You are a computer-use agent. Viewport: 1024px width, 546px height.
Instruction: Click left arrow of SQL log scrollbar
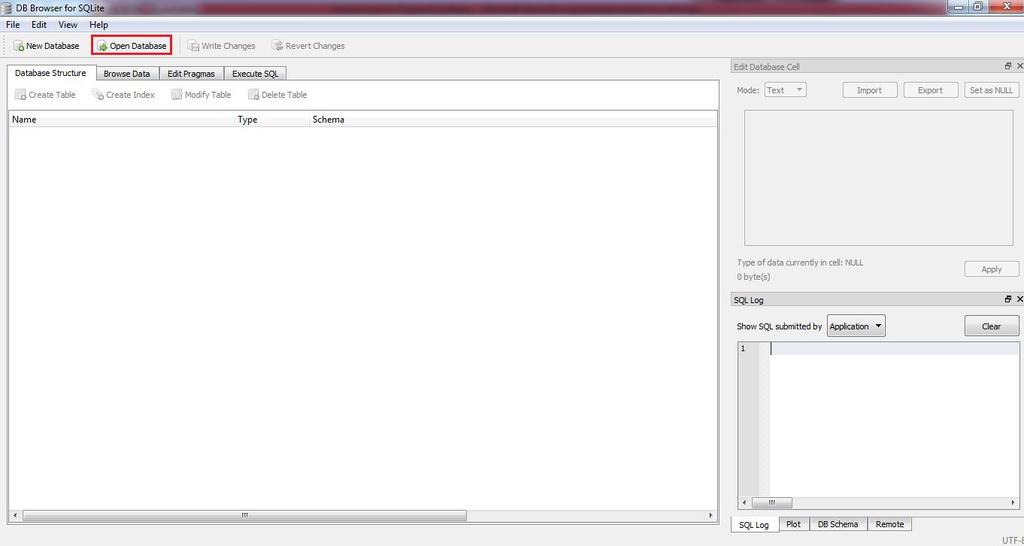click(x=744, y=502)
